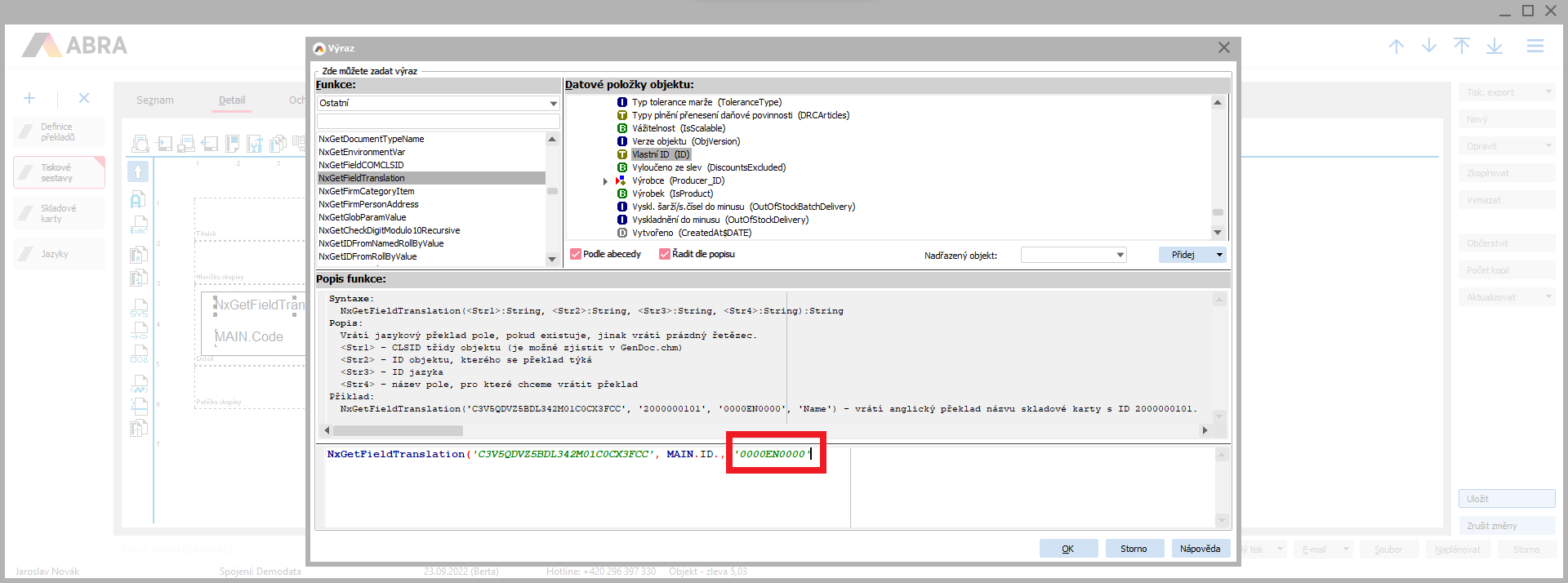Select NxGetFirmCategoryItem in the function list
The width and height of the screenshot is (1568, 583).
coord(367,191)
